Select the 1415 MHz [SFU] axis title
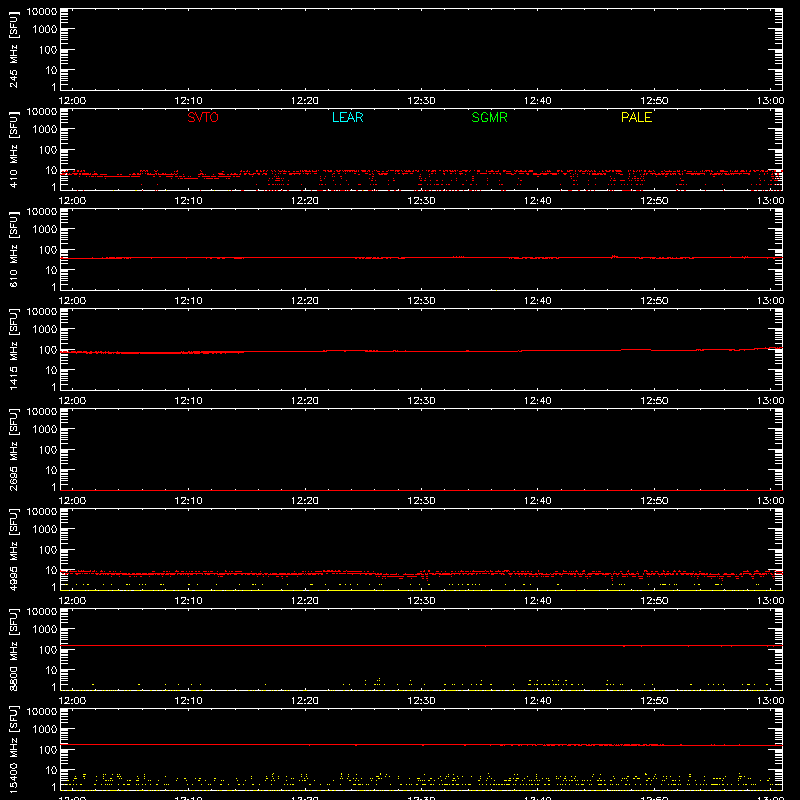Viewport: 800px width, 800px height. (13, 349)
